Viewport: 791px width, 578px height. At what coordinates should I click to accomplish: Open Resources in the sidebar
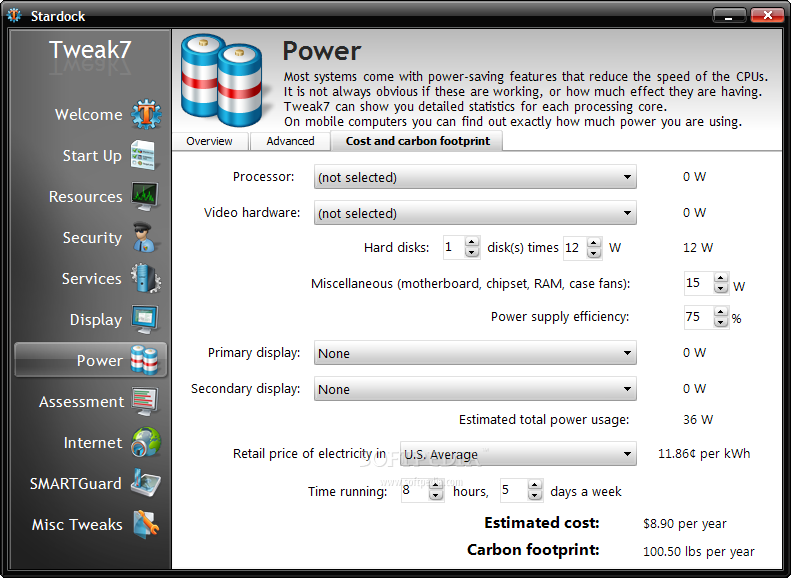tap(85, 196)
